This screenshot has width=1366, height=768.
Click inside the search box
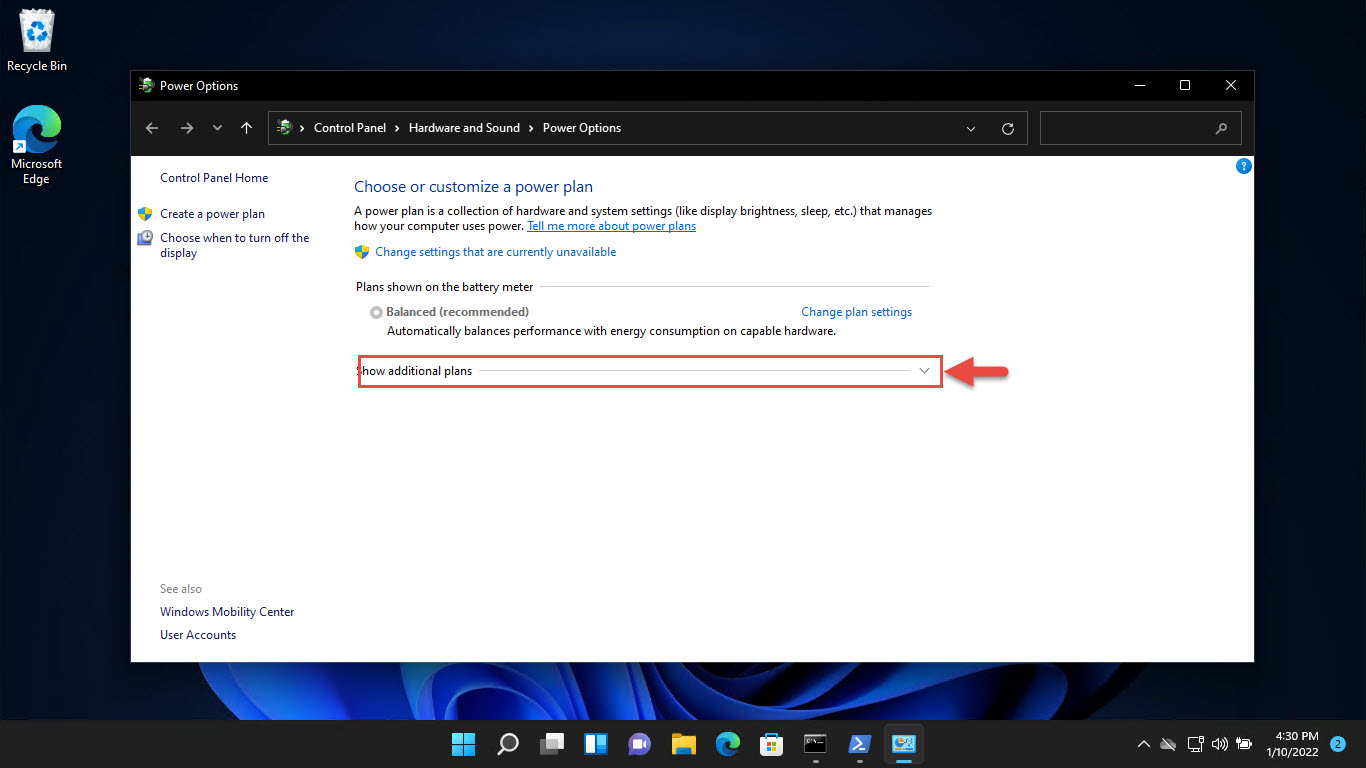pyautogui.click(x=1130, y=128)
